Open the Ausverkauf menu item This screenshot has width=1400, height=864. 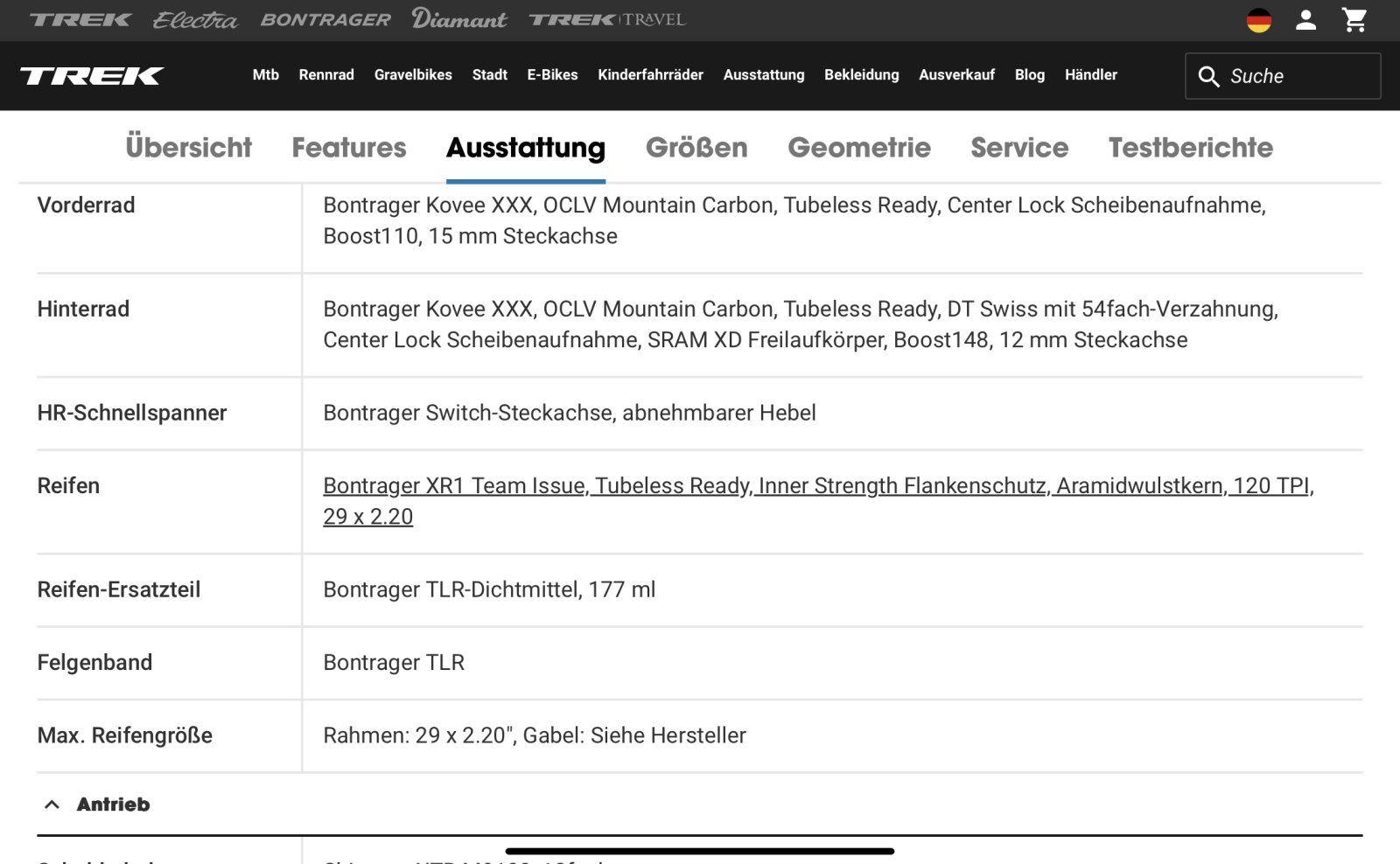[x=956, y=75]
